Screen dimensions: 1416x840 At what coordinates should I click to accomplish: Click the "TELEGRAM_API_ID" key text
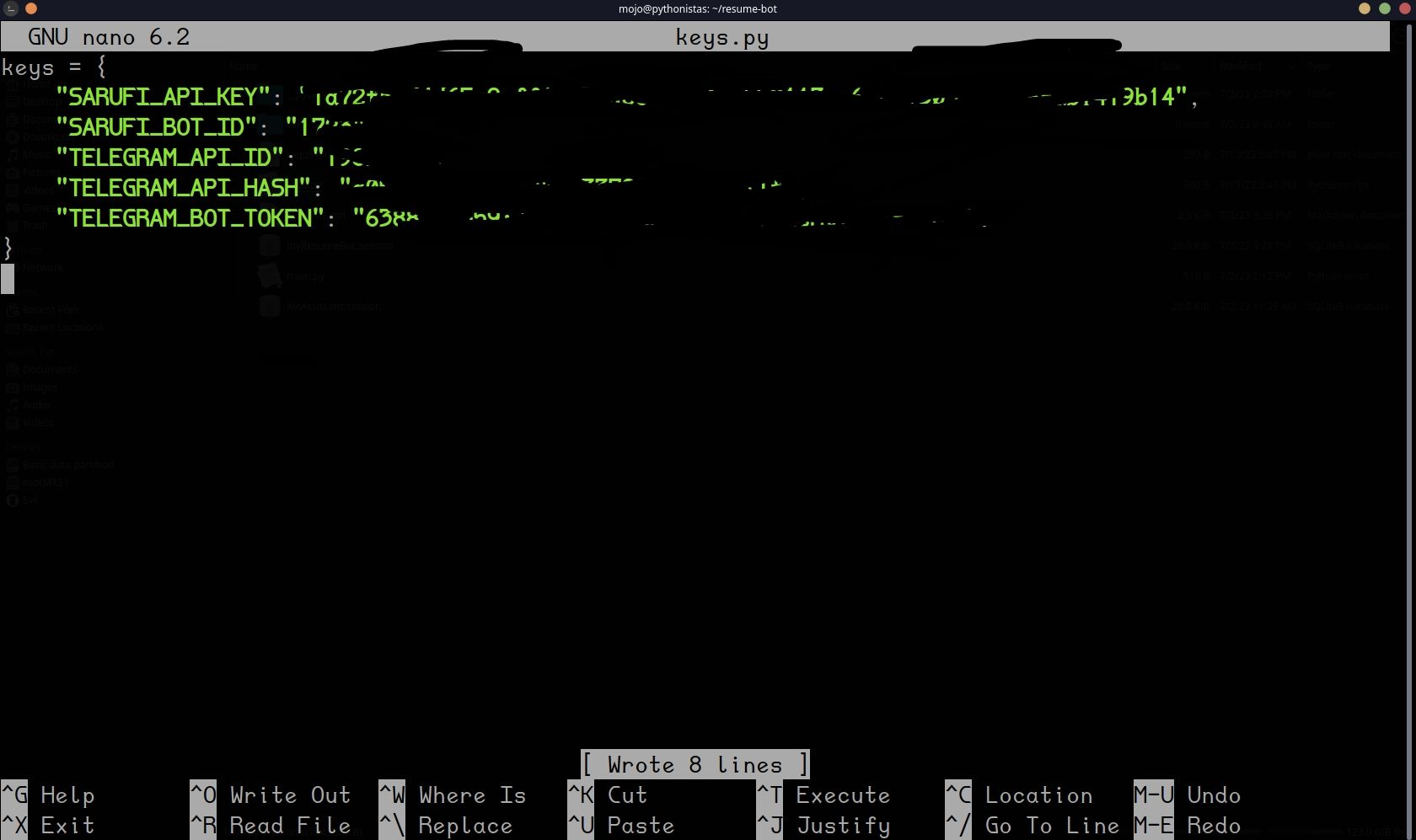(169, 158)
